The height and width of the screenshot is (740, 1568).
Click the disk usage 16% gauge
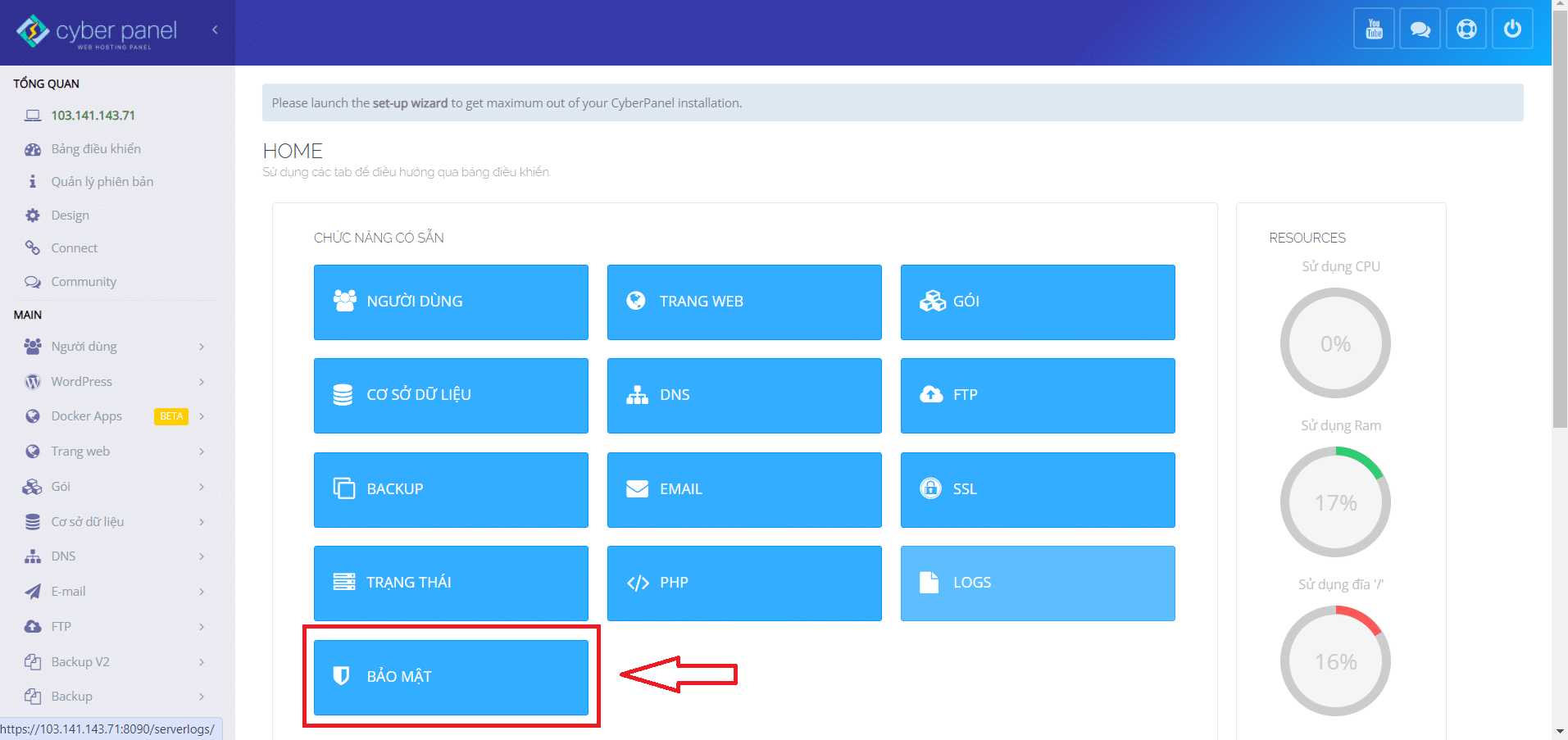(1335, 661)
